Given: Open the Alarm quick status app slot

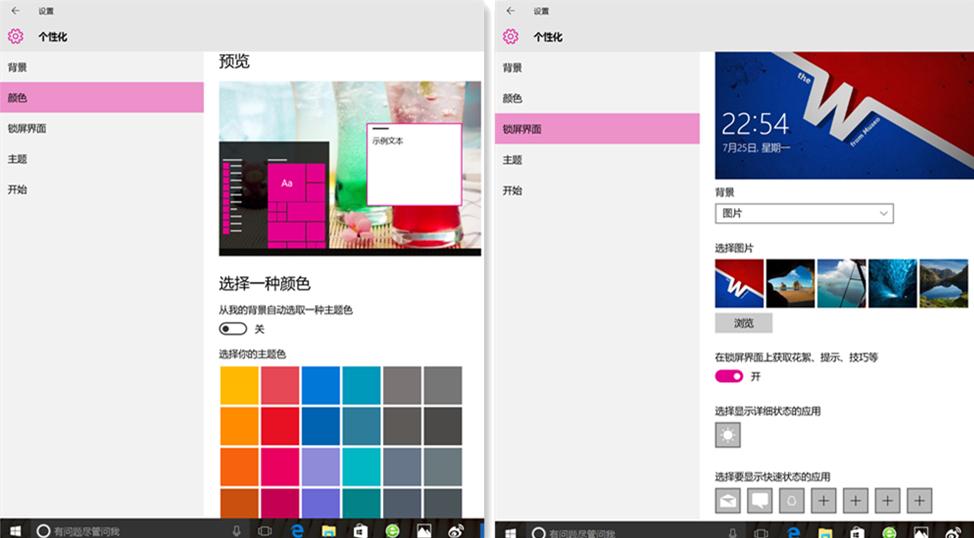Looking at the screenshot, I should pos(791,500).
